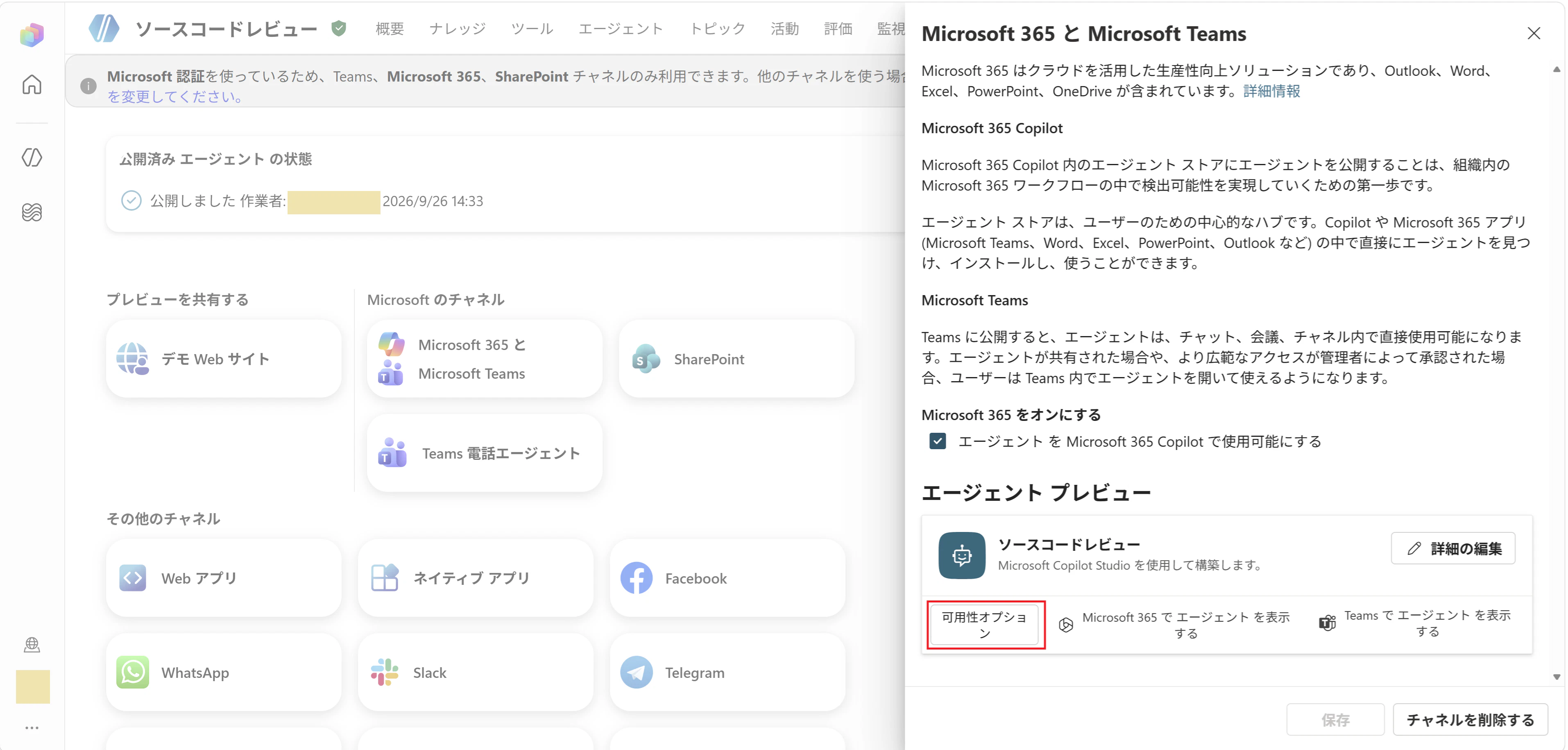
Task: Select the WhatsApp channel card
Action: point(224,673)
